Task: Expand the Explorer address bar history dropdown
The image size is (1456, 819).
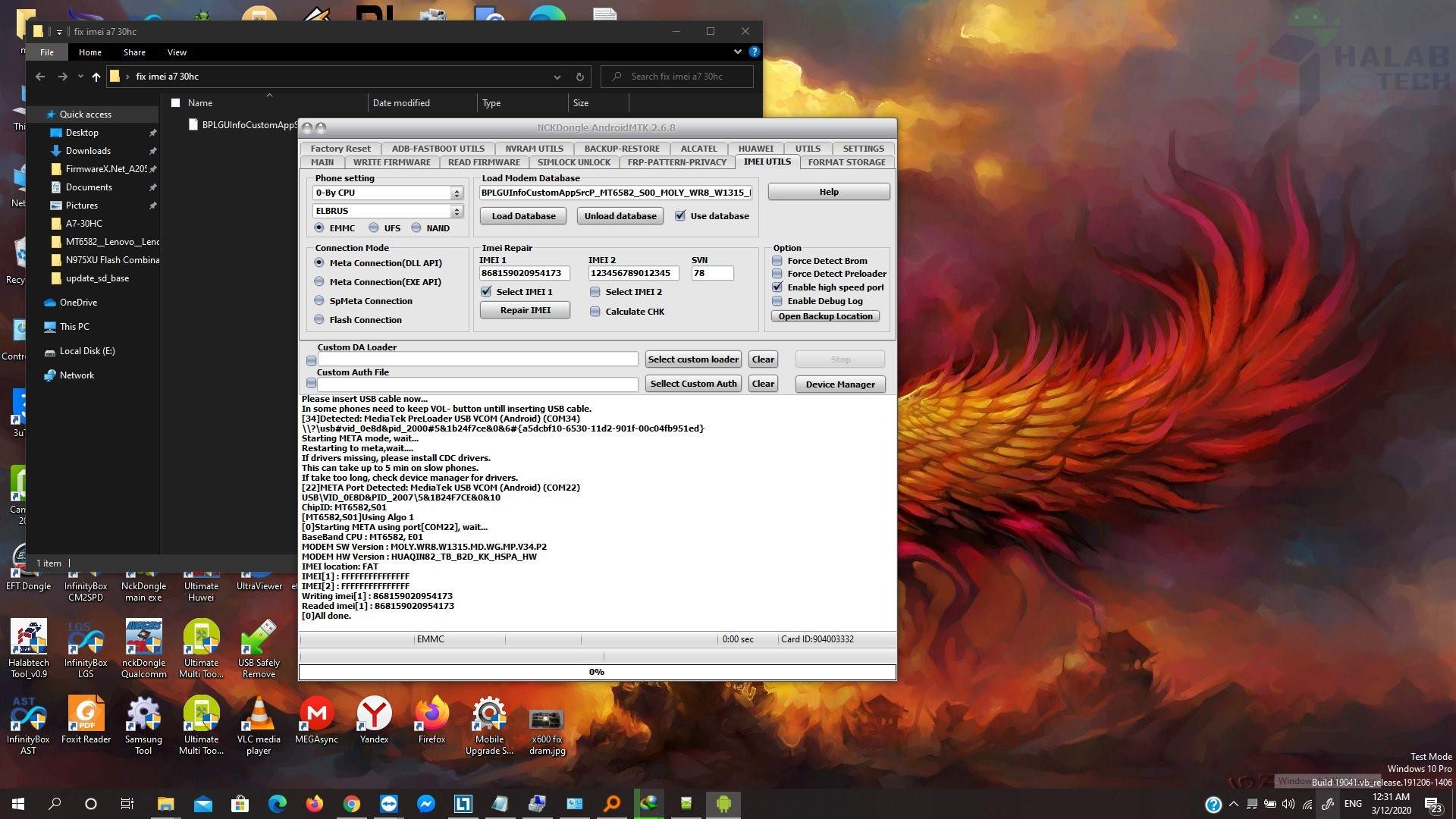Action: click(x=557, y=77)
